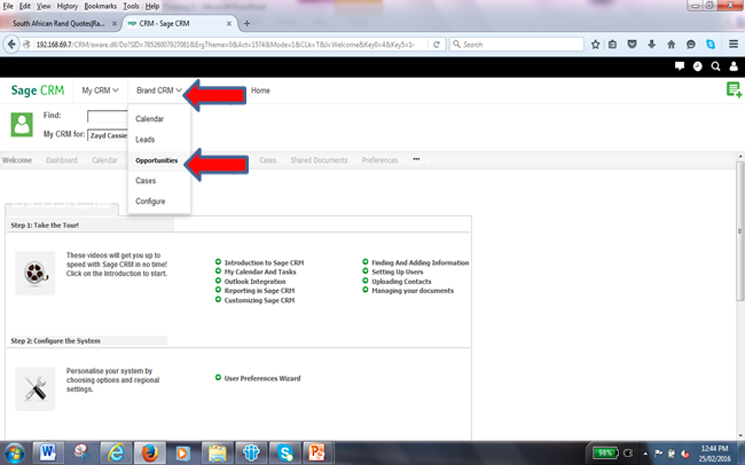The image size is (745, 465).
Task: Expand the My CRM dropdown menu
Action: pyautogui.click(x=100, y=90)
